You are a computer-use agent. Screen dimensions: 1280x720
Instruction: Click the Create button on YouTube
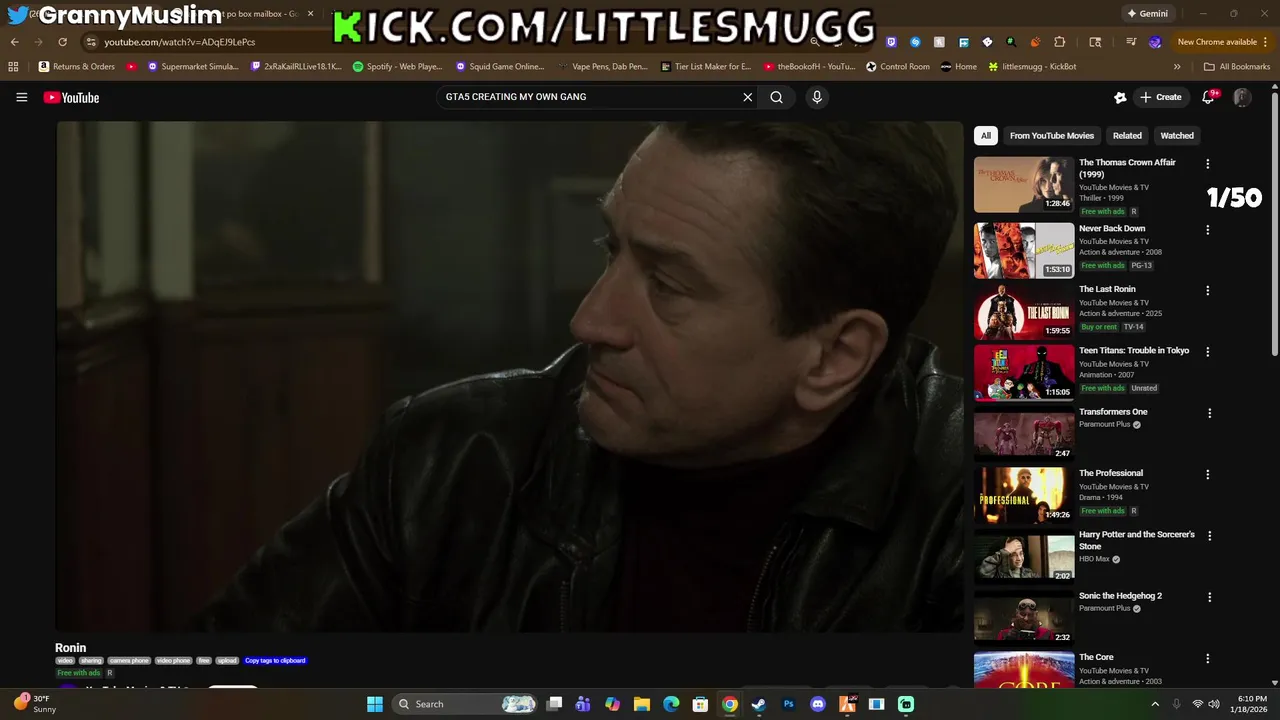click(1161, 97)
